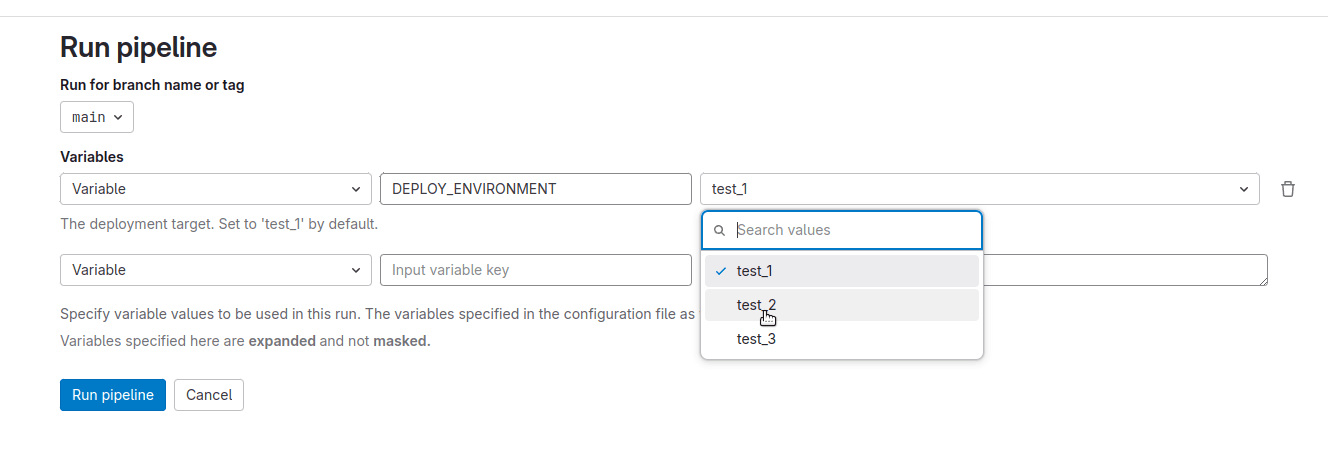Image resolution: width=1328 pixels, height=476 pixels.
Task: Open the branch dropdown showing main
Action: click(x=97, y=117)
